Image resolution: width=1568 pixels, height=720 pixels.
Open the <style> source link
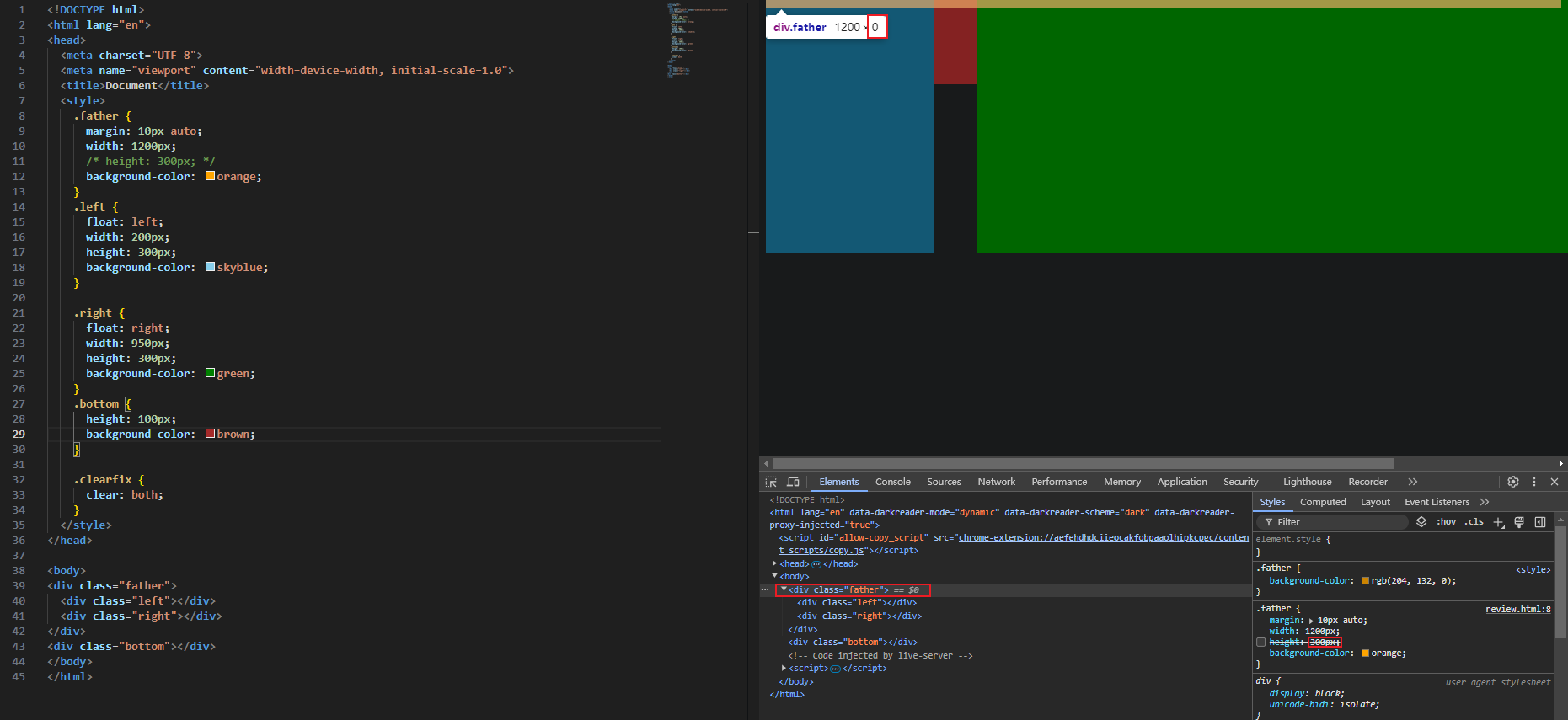point(1533,569)
